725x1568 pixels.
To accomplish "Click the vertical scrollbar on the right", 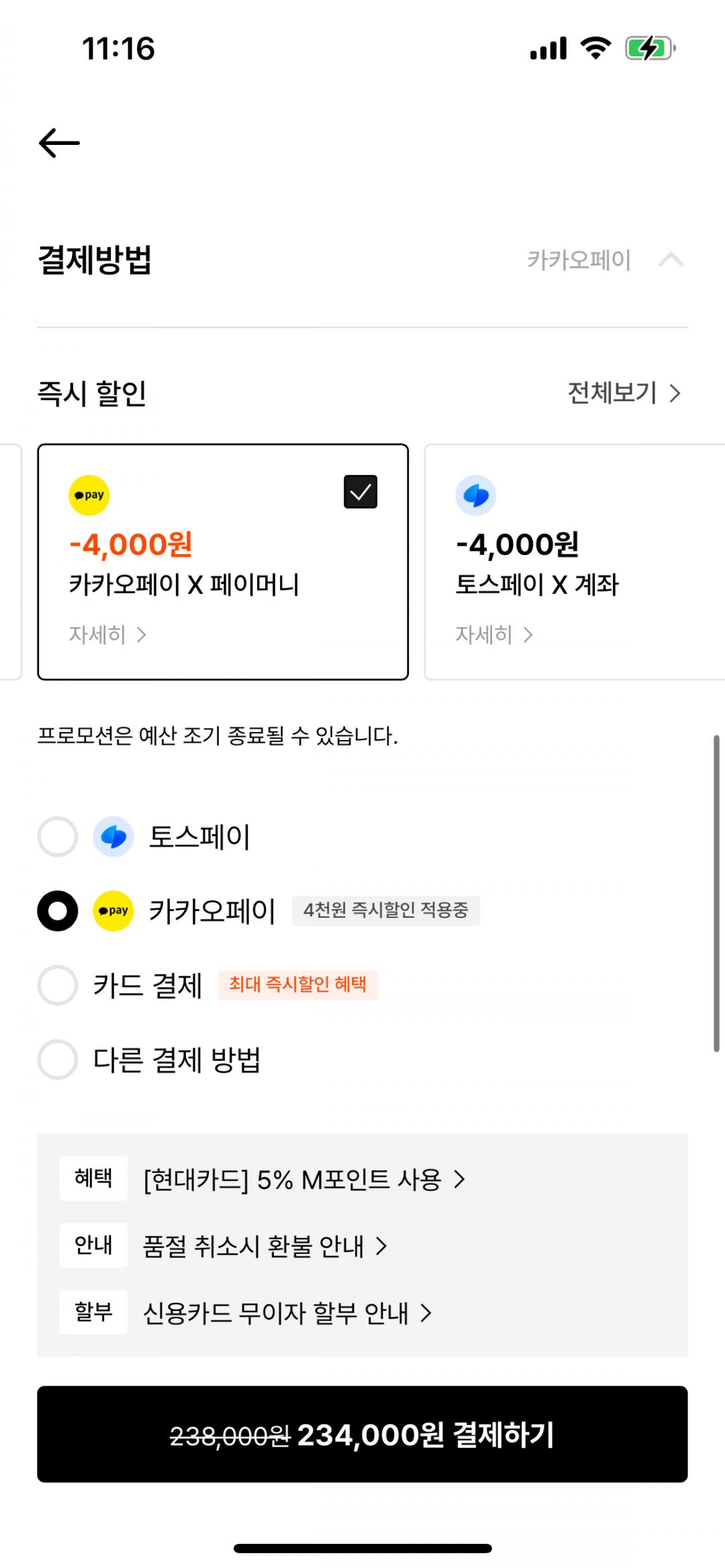I will coord(716,892).
